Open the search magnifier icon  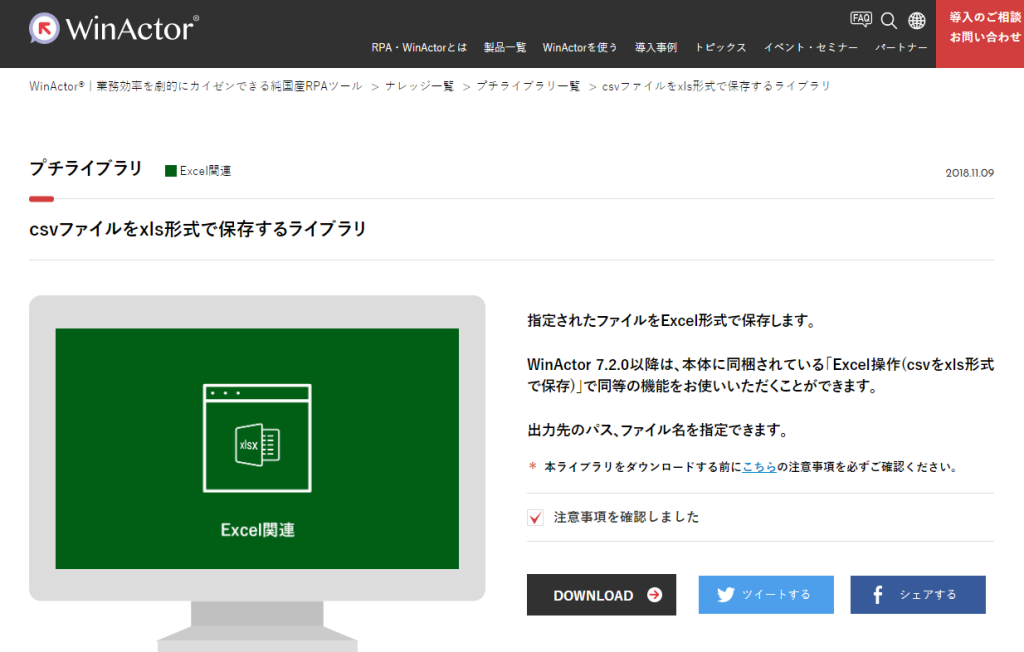[888, 21]
